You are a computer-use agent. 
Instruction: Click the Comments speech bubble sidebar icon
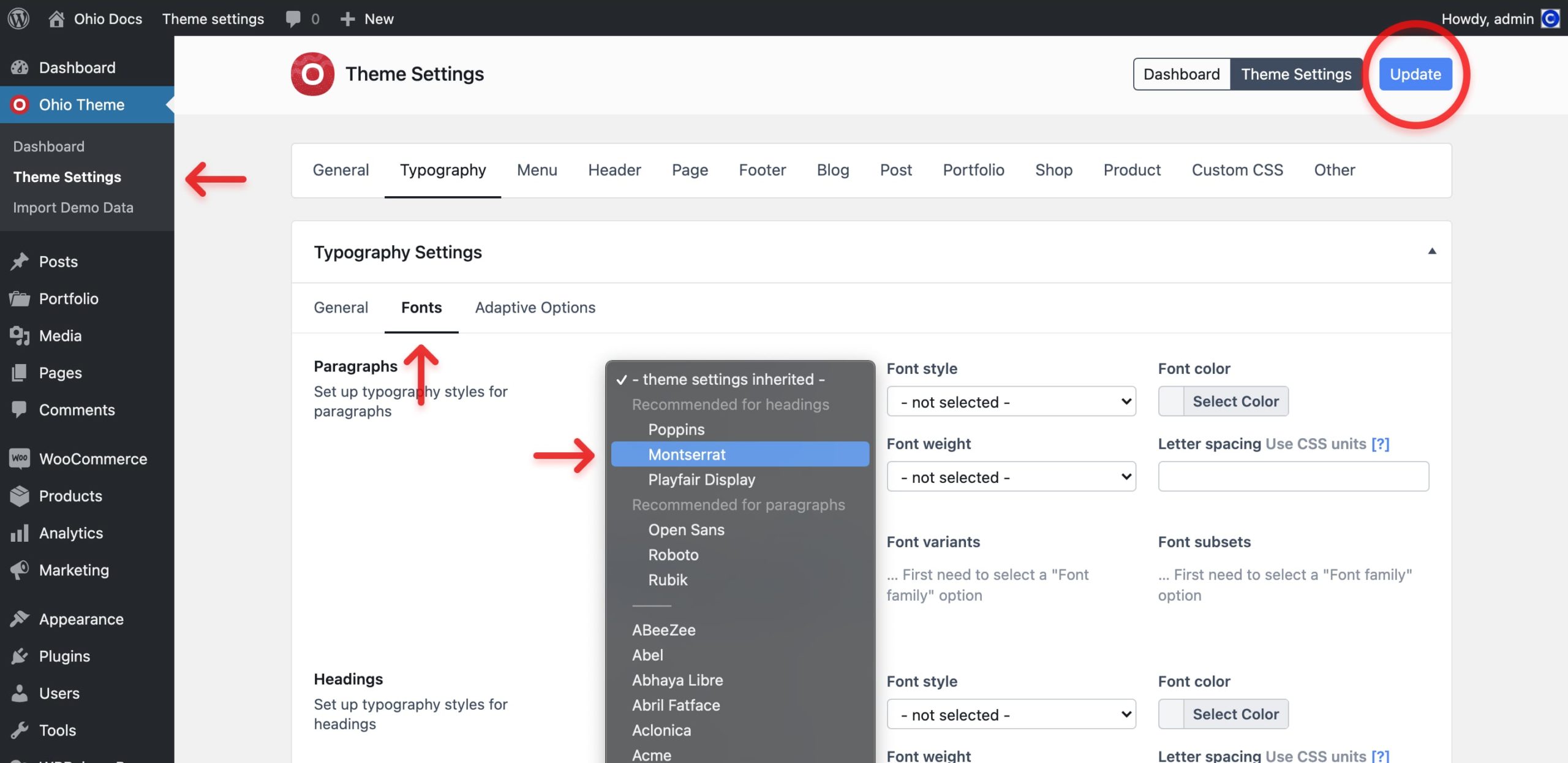20,409
